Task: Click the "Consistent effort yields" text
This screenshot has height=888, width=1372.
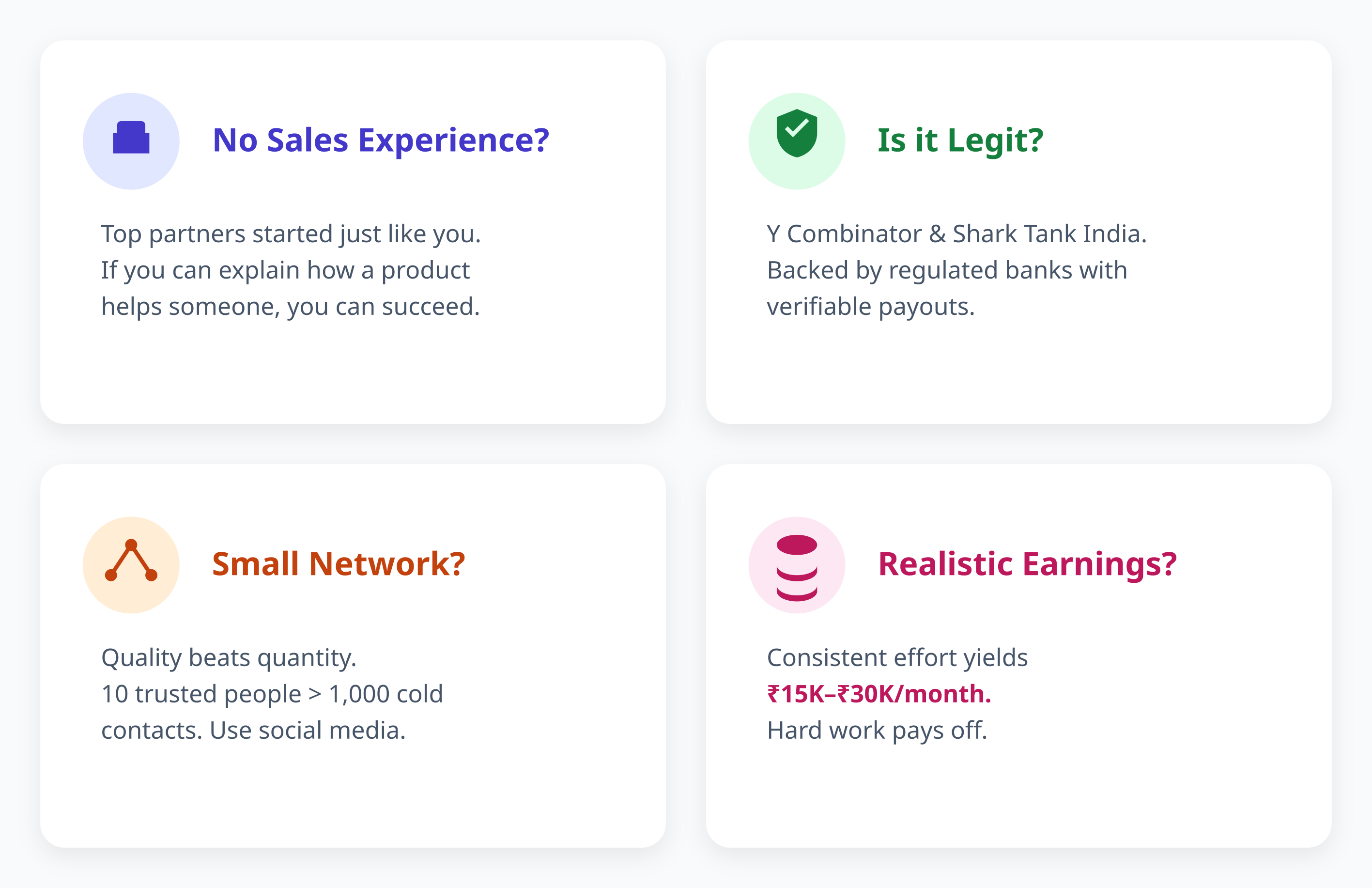Action: tap(897, 657)
